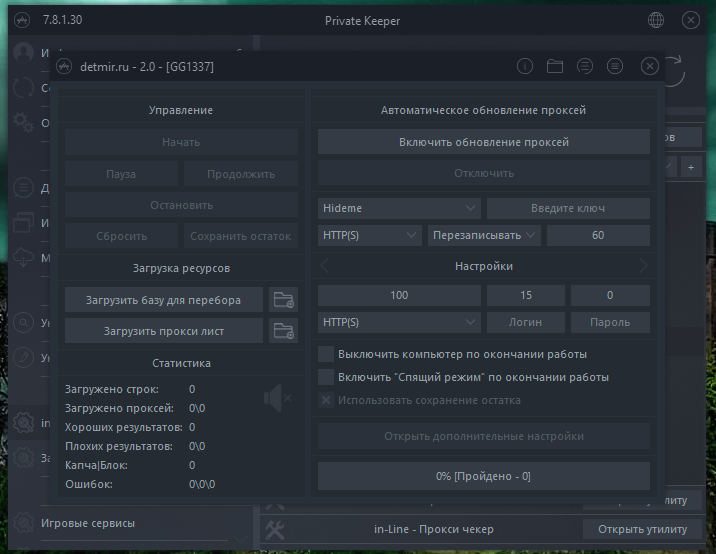Toggle the muted speaker icon in Статистика
Viewport: 716px width, 554px height.
pos(277,398)
